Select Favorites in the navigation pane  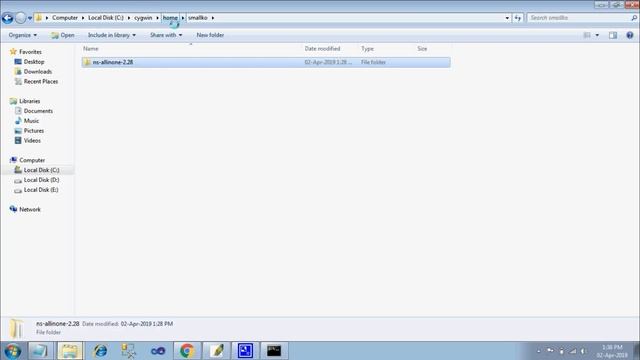(30, 52)
